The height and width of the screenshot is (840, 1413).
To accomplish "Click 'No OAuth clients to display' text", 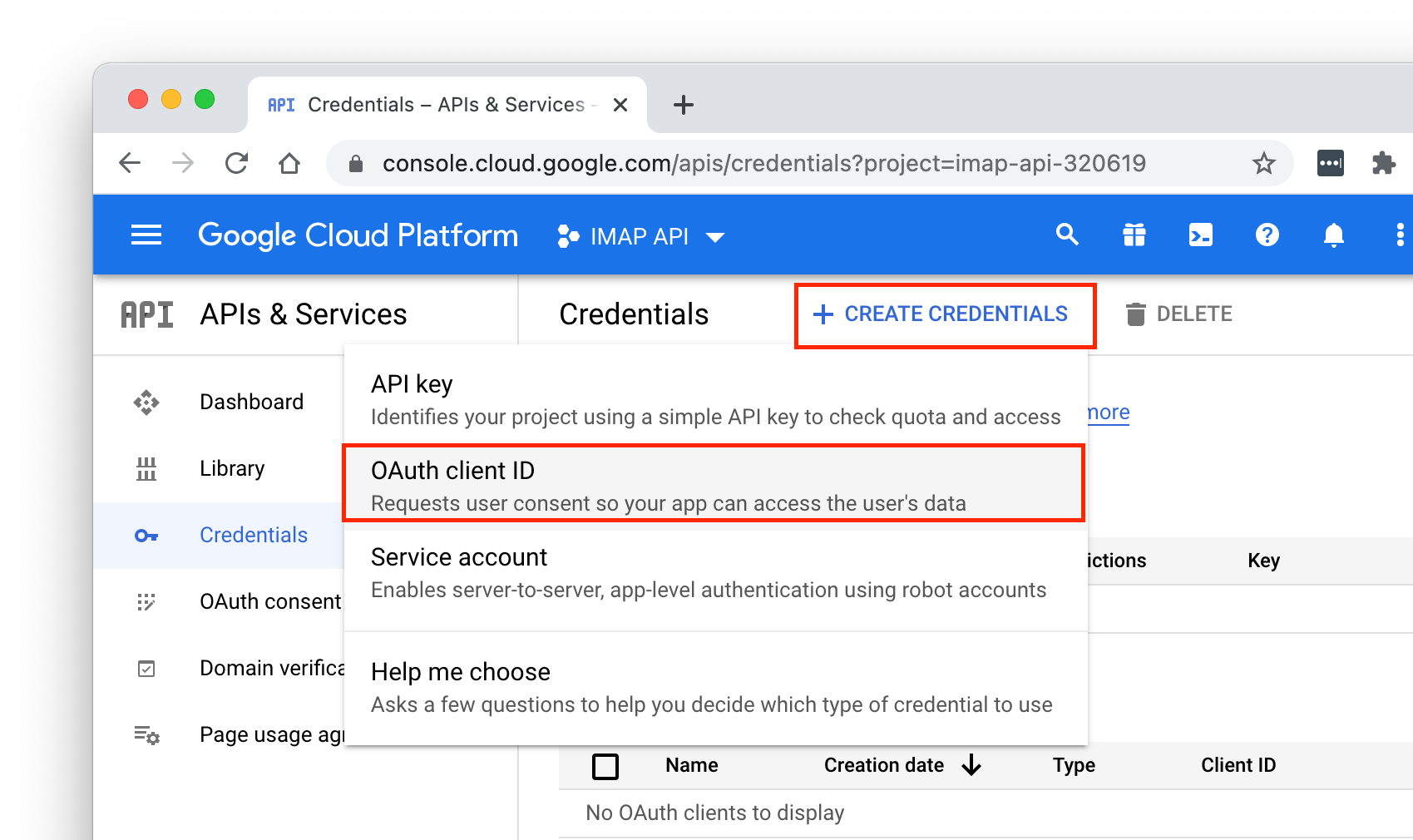I will click(715, 813).
